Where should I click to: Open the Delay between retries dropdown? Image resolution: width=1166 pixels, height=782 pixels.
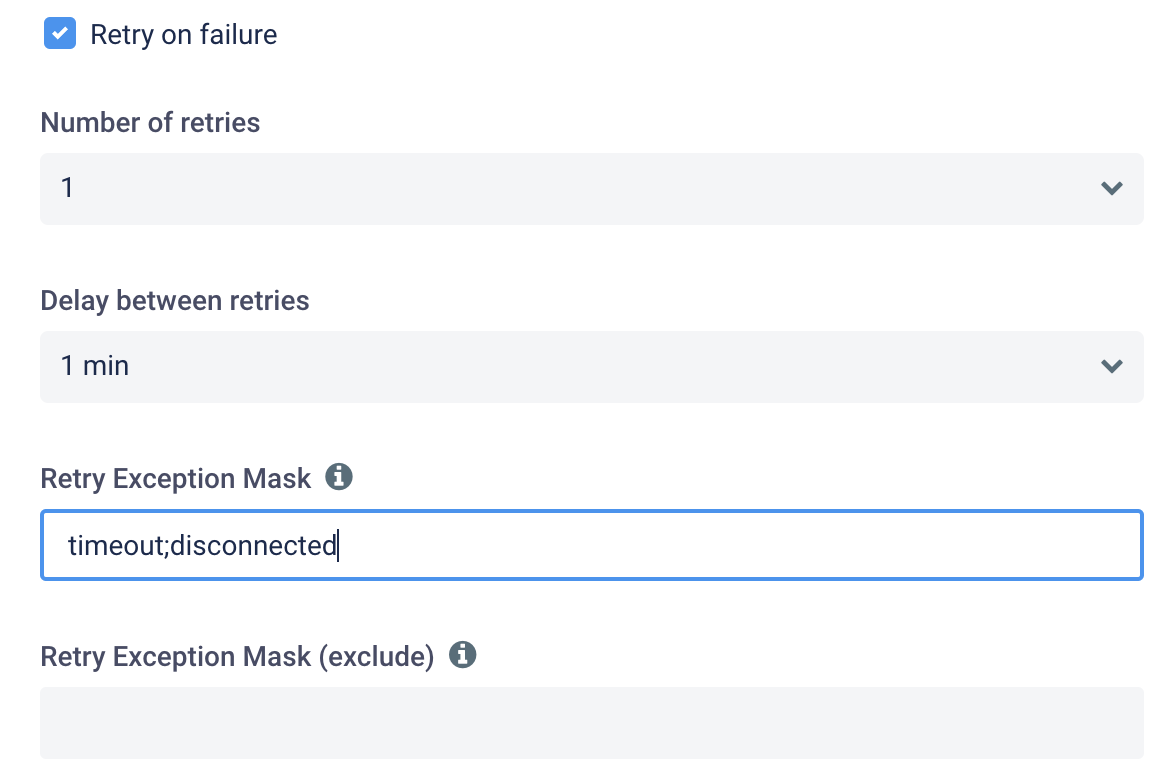pos(592,366)
